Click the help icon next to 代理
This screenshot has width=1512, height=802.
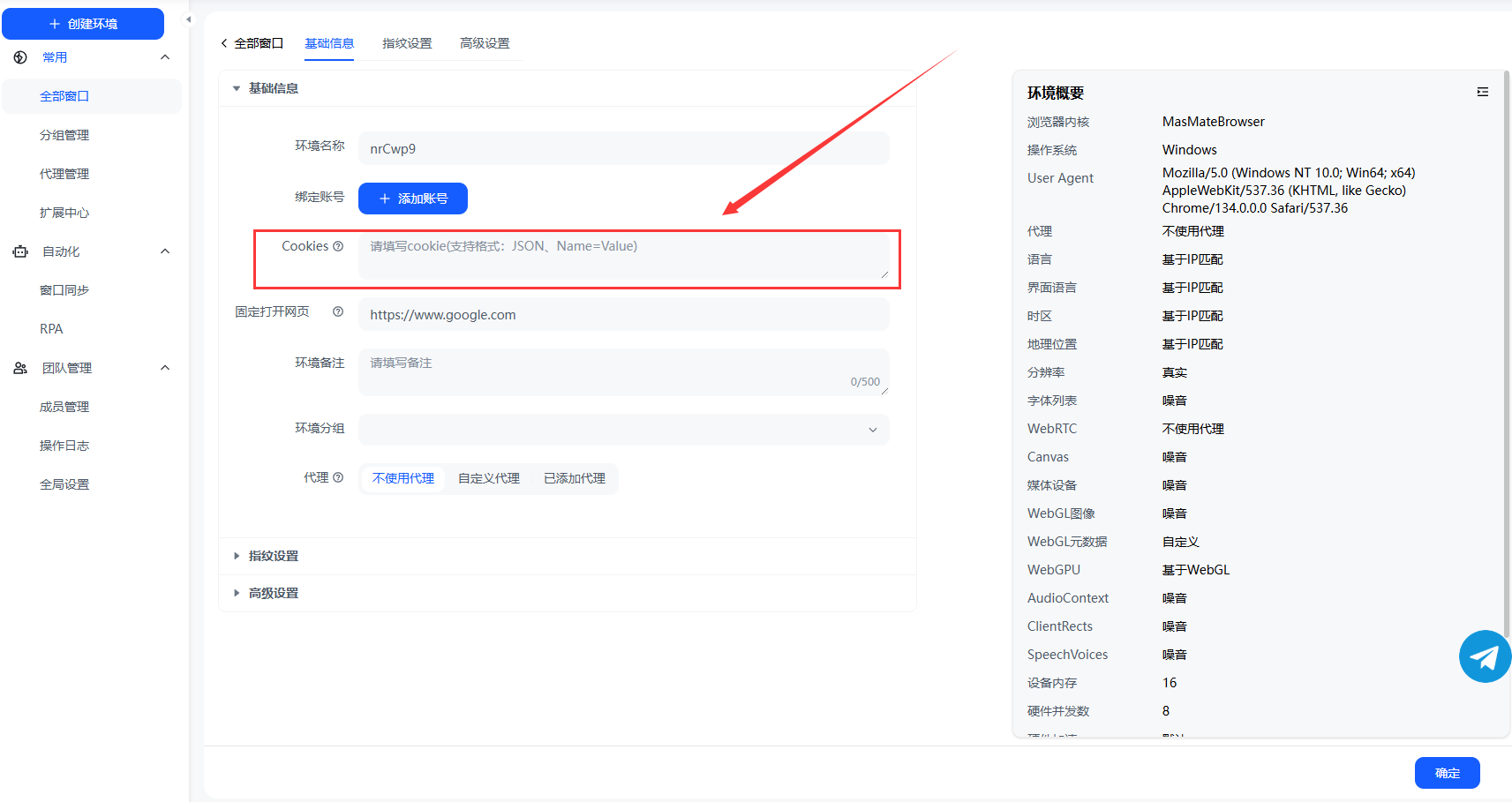338,477
